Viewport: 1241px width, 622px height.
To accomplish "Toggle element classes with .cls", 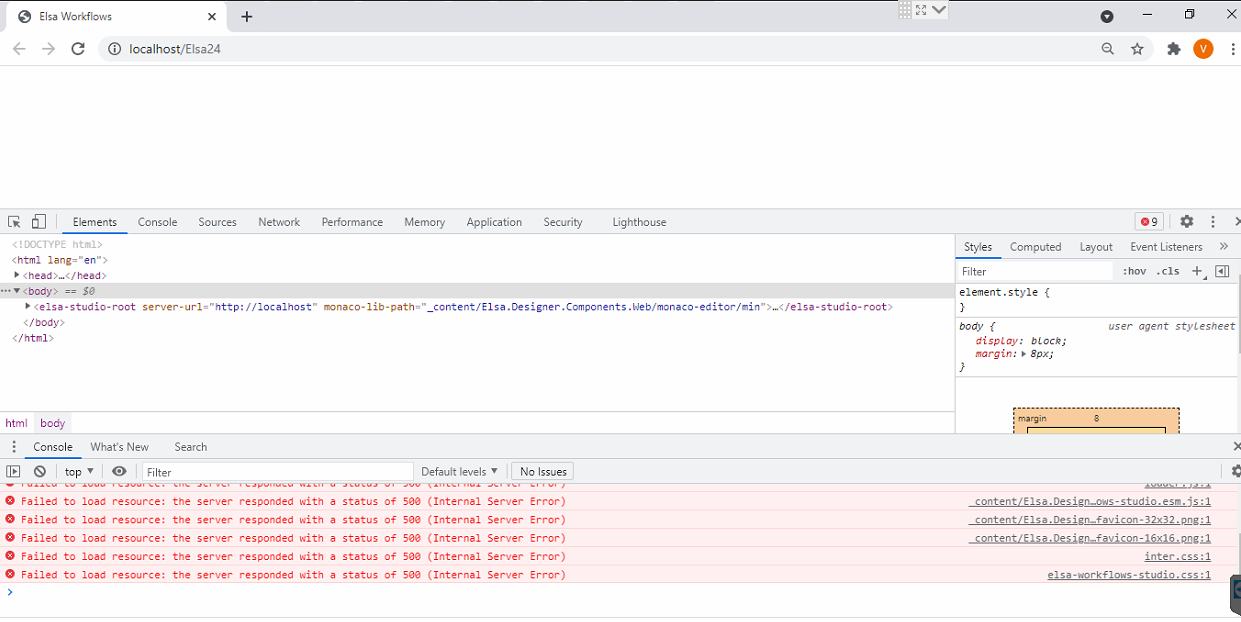I will (1168, 272).
